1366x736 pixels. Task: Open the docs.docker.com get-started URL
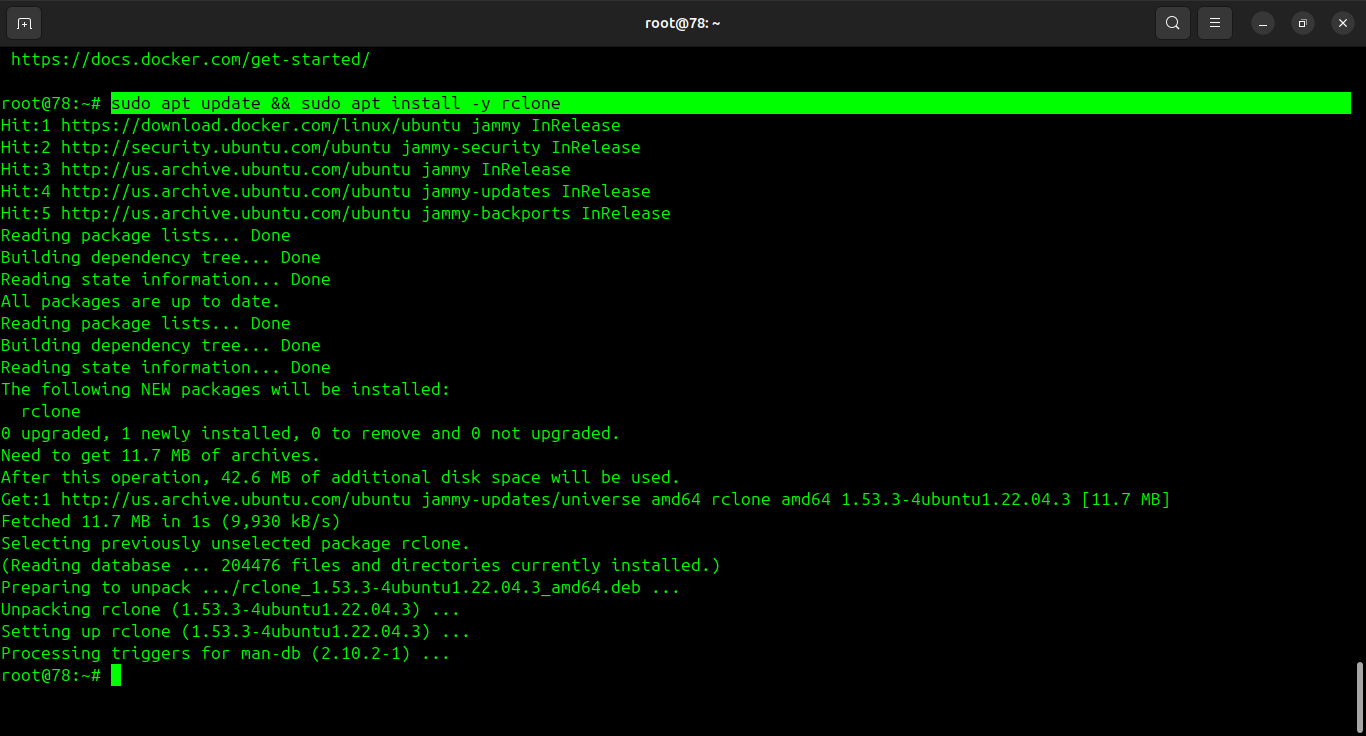[x=190, y=60]
